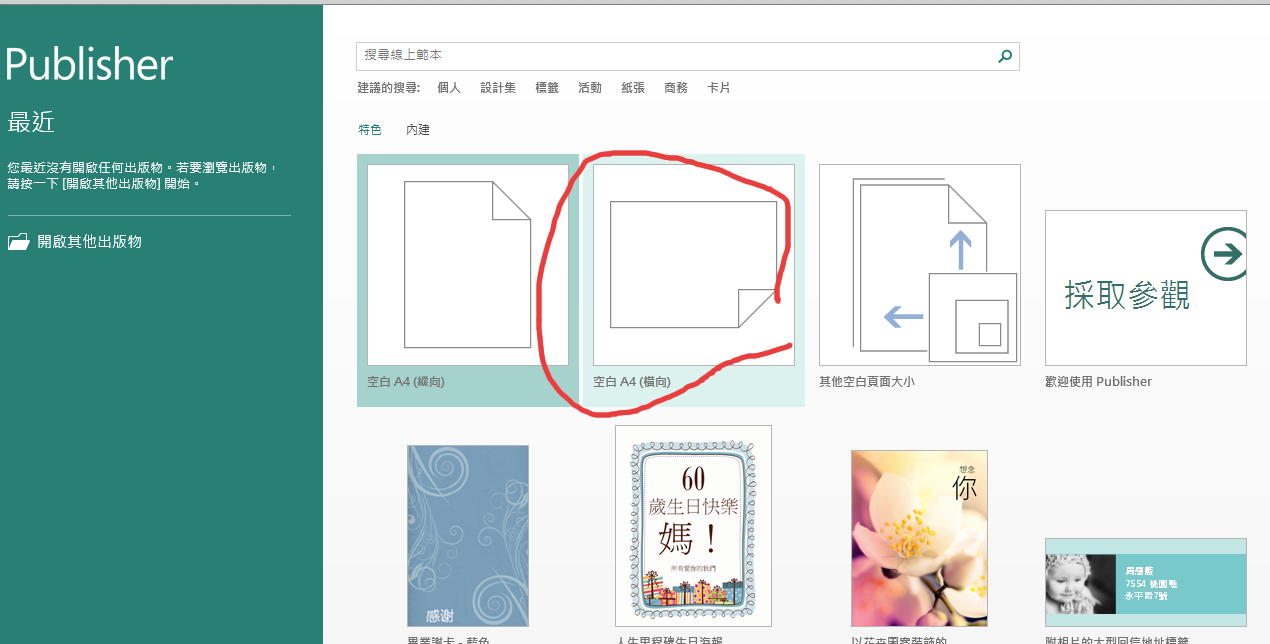
Task: Search suggested term 設計集
Action: click(x=498, y=88)
